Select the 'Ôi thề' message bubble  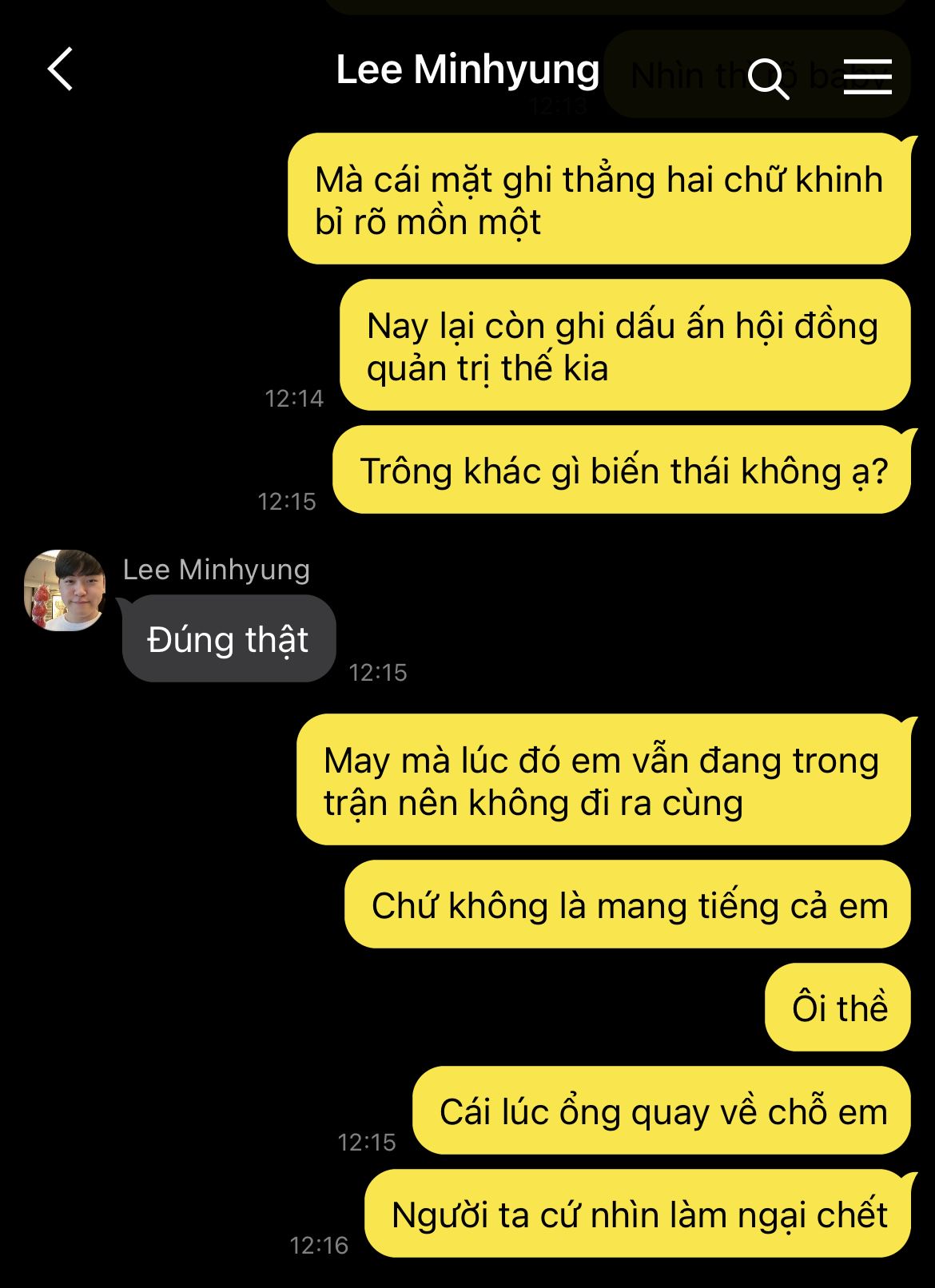(838, 1008)
